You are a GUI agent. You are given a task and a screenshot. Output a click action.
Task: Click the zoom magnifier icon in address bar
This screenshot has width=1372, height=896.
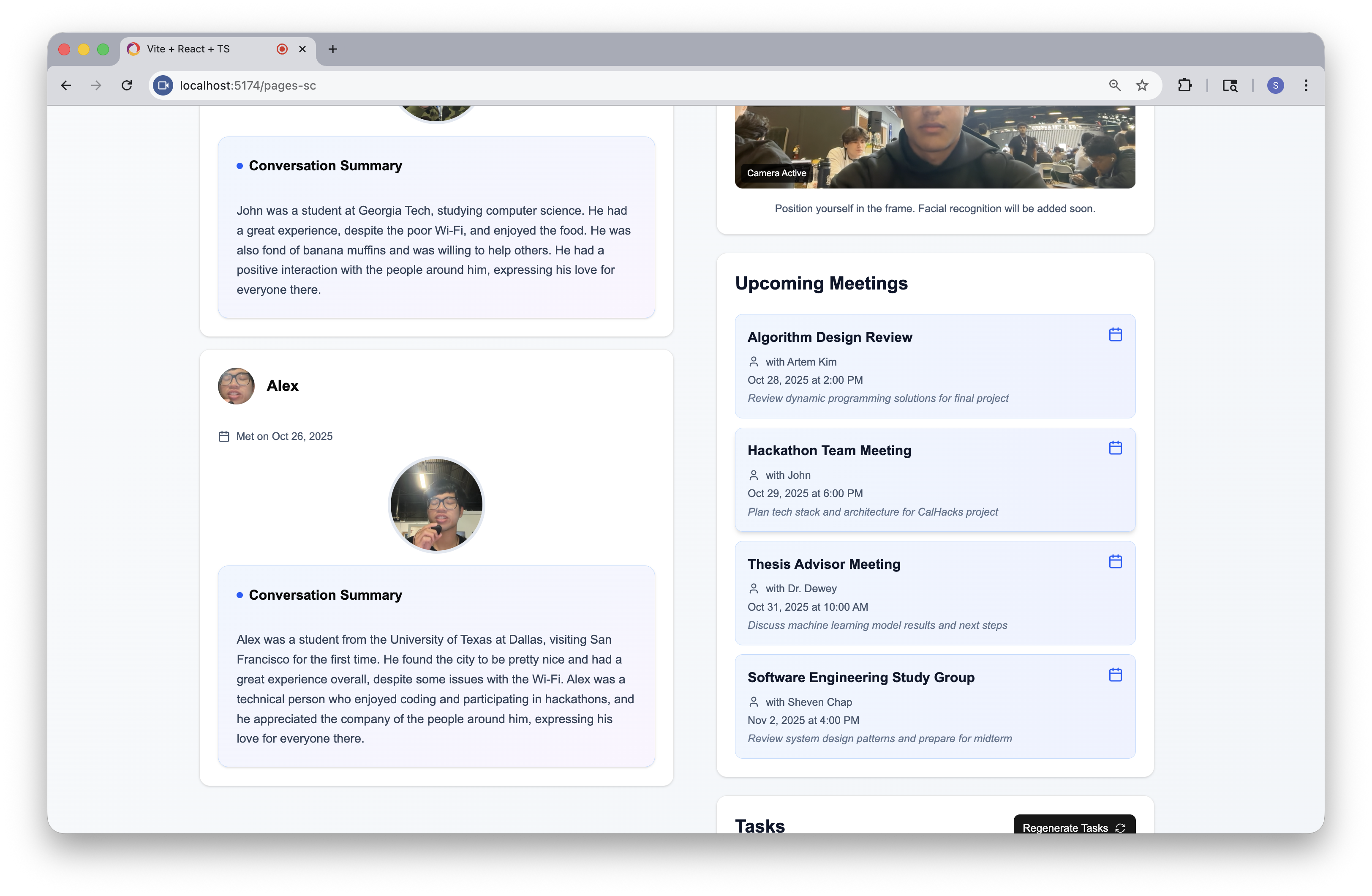pos(1114,85)
